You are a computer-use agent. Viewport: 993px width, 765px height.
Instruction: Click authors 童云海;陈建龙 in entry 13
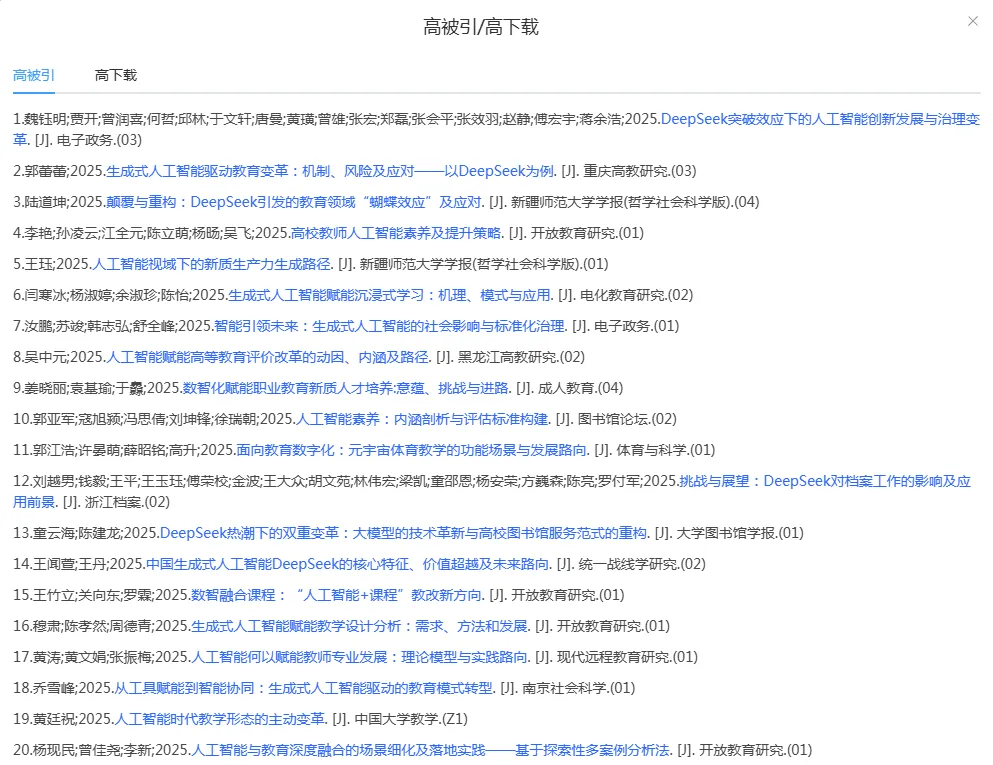click(76, 533)
